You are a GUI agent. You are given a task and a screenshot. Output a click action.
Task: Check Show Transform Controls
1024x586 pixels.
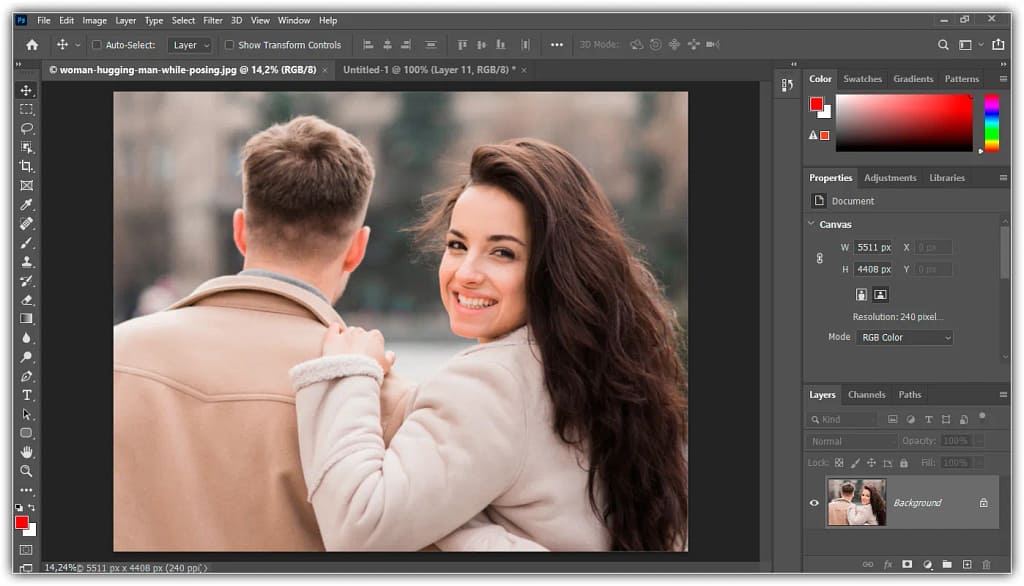click(229, 45)
